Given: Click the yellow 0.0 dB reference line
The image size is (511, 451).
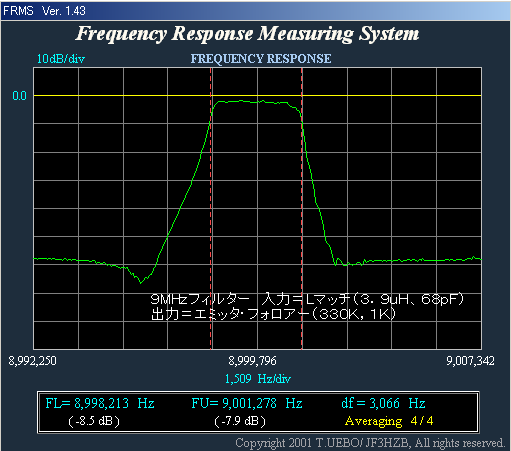Looking at the screenshot, I should 257,96.
